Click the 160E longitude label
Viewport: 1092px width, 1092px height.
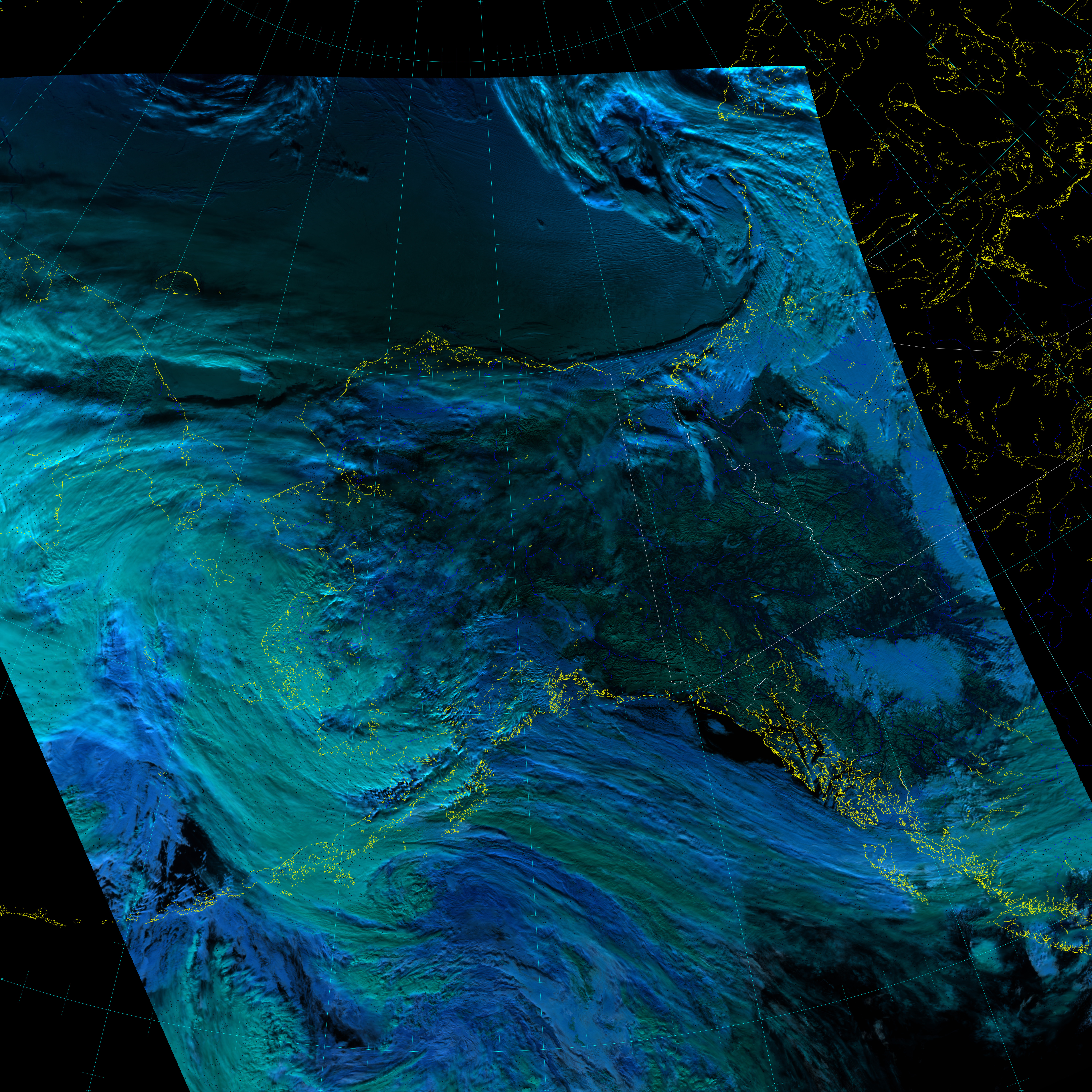coord(119,2)
